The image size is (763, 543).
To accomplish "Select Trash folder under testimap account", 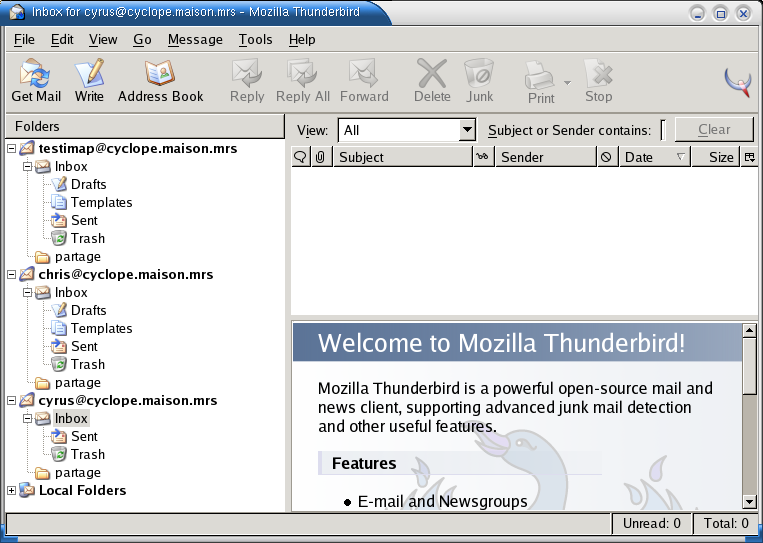I will 88,238.
